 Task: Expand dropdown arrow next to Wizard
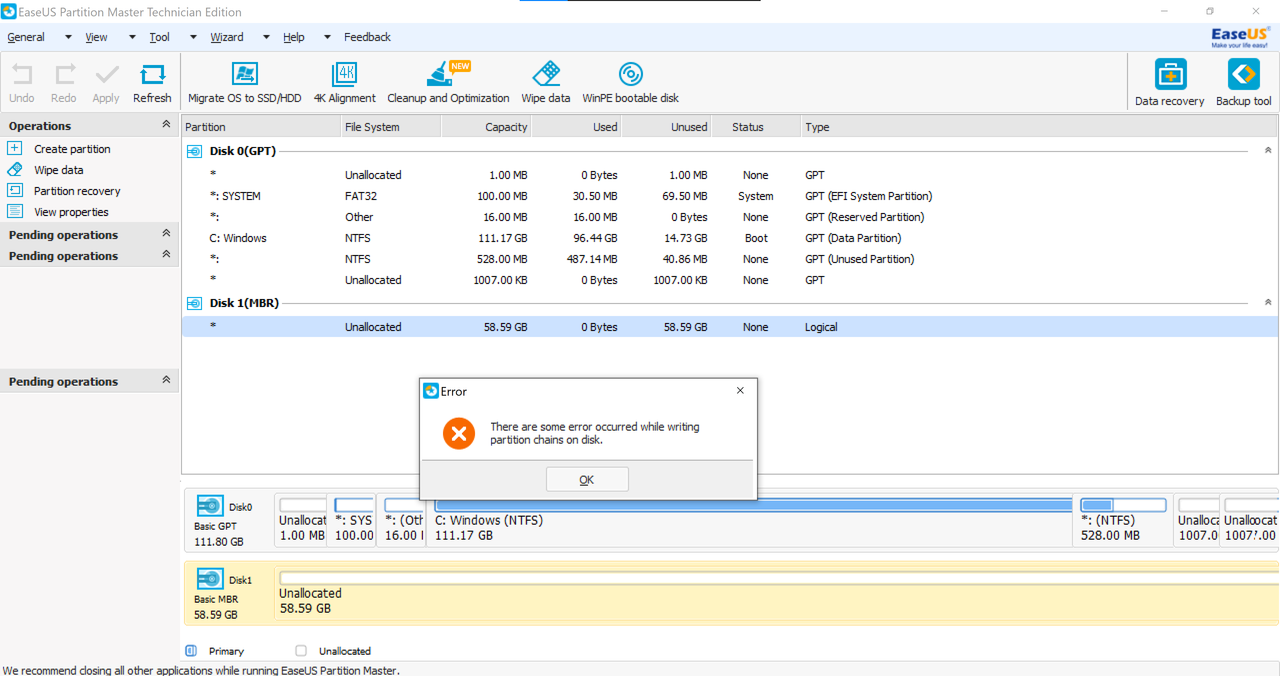(x=266, y=37)
